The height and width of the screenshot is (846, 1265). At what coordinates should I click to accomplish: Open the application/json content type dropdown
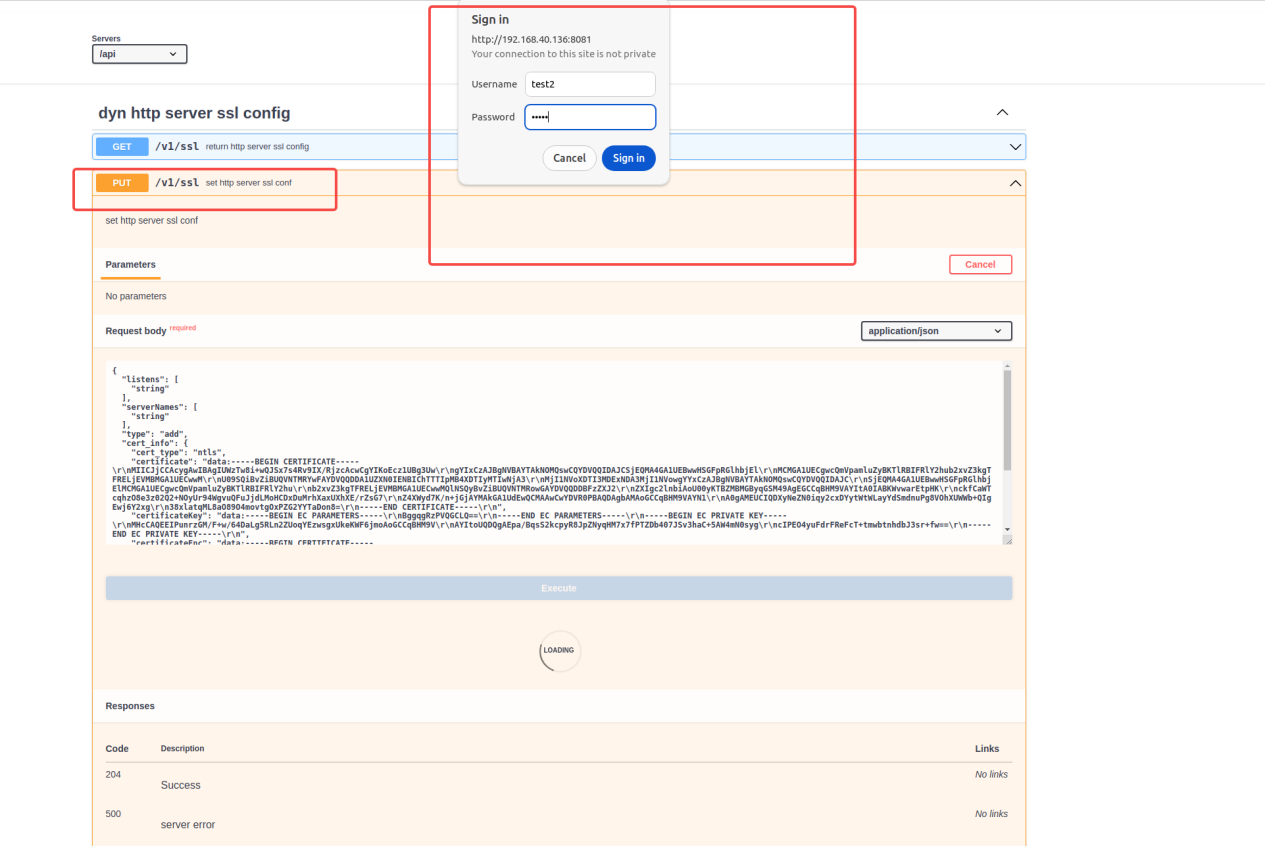click(x=936, y=331)
